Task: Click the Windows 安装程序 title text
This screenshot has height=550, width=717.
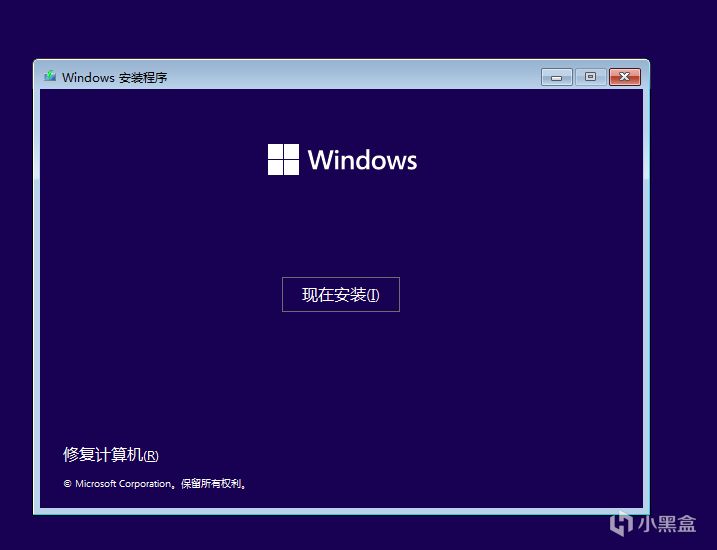Action: click(115, 77)
